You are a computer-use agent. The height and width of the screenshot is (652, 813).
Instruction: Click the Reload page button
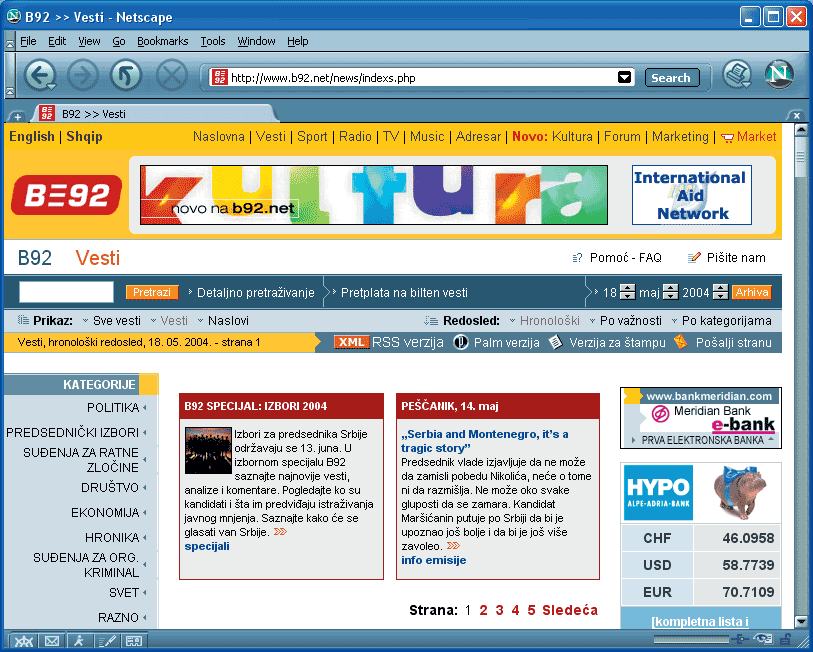pyautogui.click(x=126, y=76)
